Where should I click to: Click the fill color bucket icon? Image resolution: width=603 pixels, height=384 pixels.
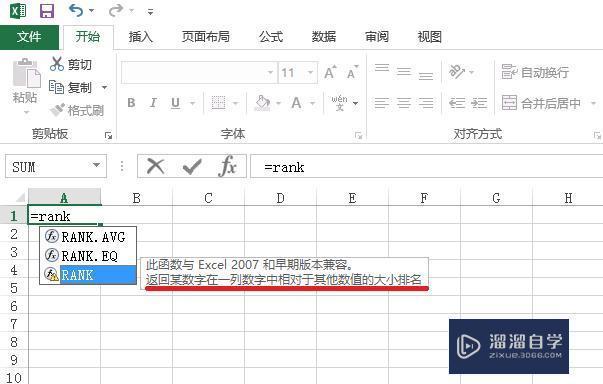[263, 103]
